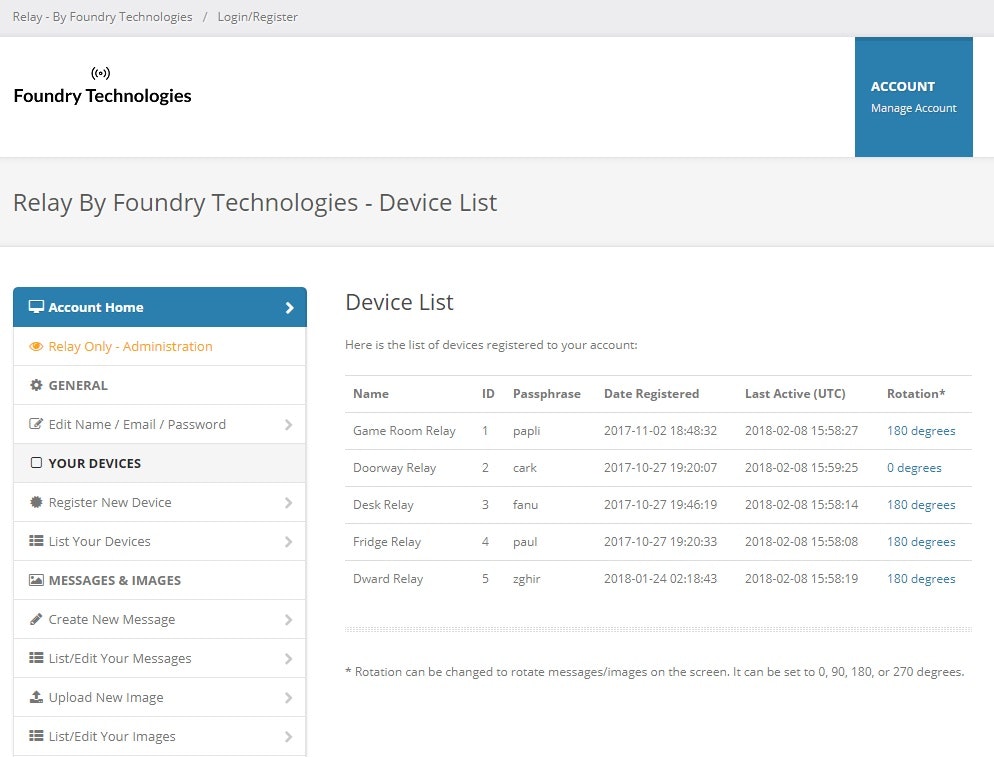Click the gear icon next to GENERAL
The width and height of the screenshot is (994, 757).
(x=36, y=385)
